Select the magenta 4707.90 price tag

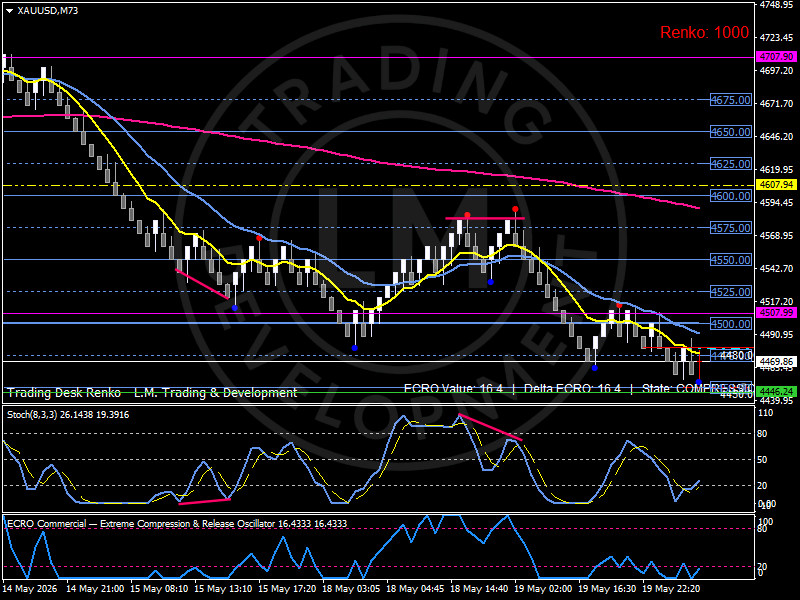pyautogui.click(x=777, y=57)
